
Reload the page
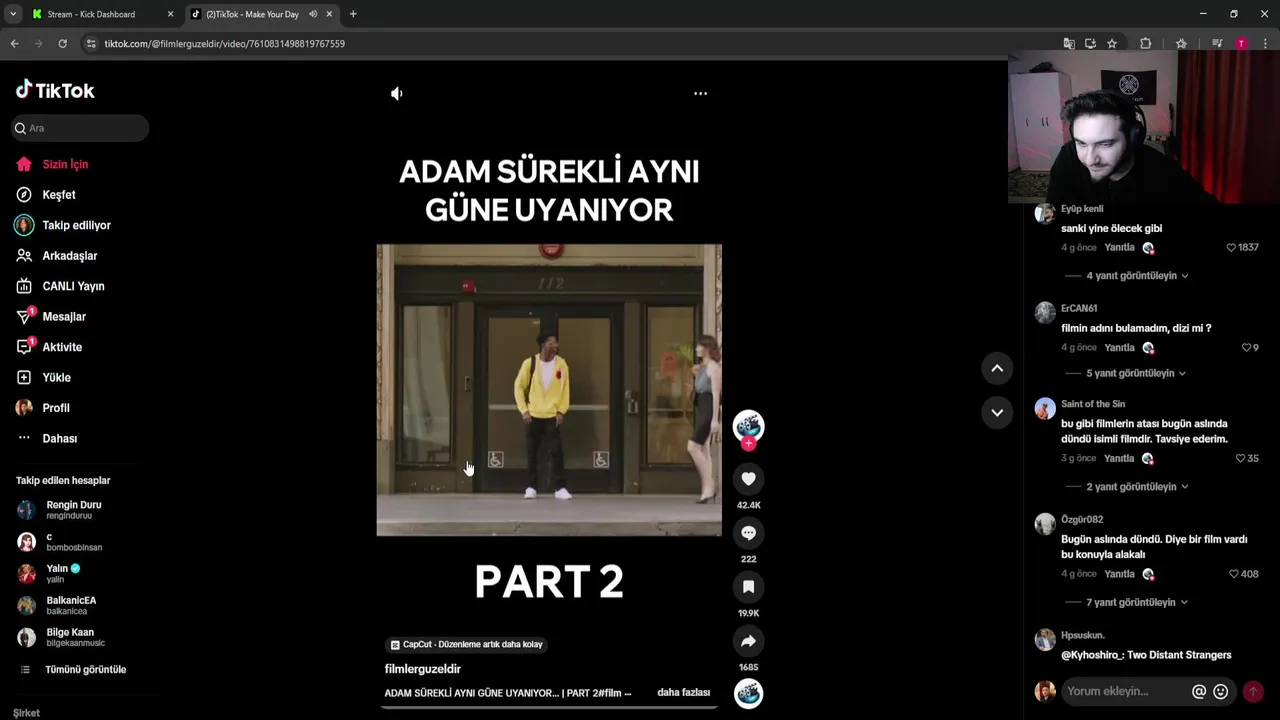pyautogui.click(x=62, y=44)
